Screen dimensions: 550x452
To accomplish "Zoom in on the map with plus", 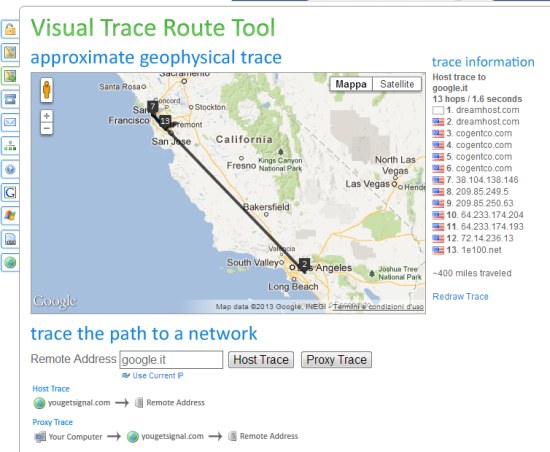I will [47, 116].
